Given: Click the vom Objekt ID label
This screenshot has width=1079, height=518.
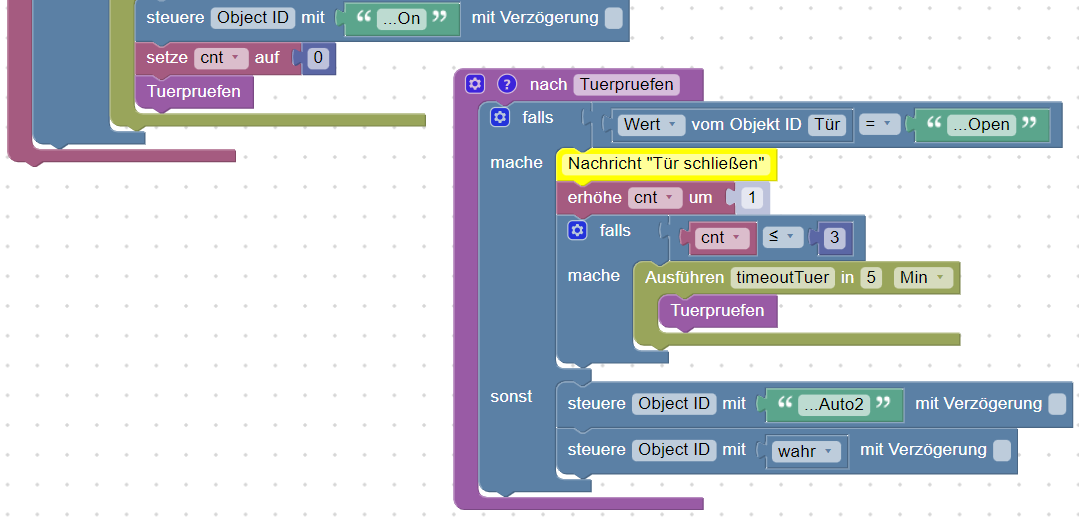Looking at the screenshot, I should [747, 125].
